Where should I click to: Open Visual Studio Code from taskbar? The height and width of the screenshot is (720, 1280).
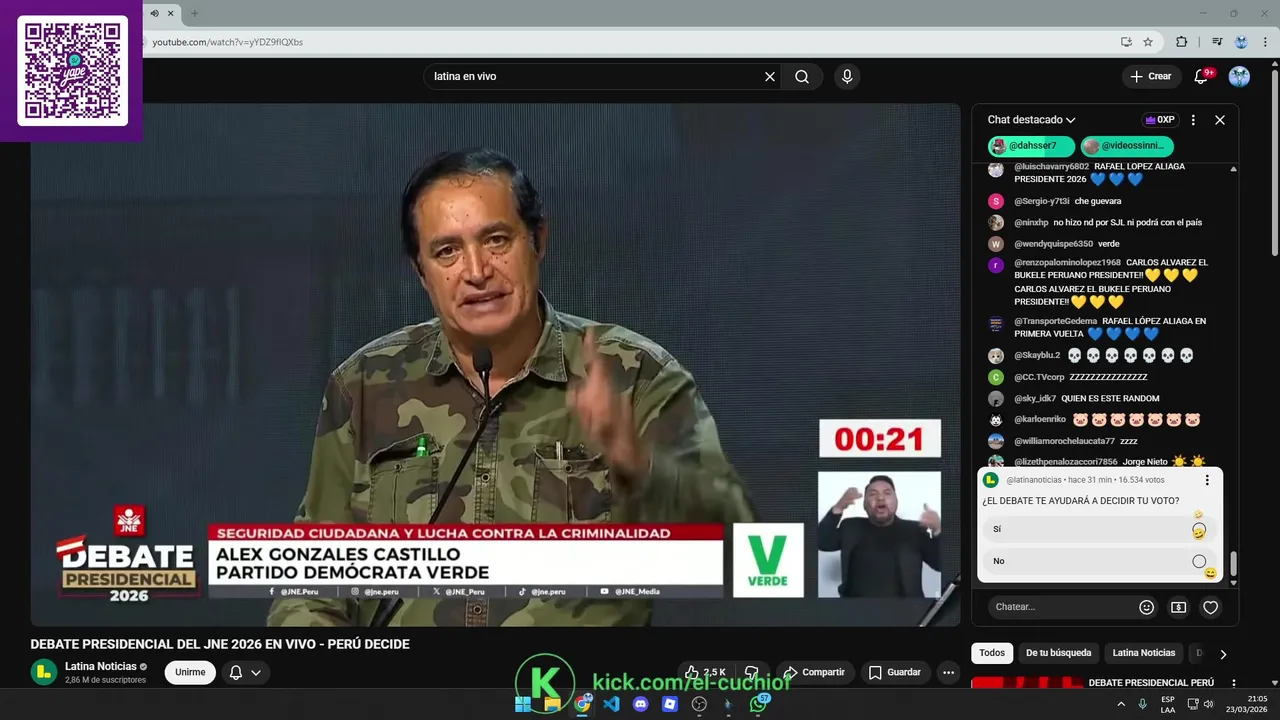[611, 704]
